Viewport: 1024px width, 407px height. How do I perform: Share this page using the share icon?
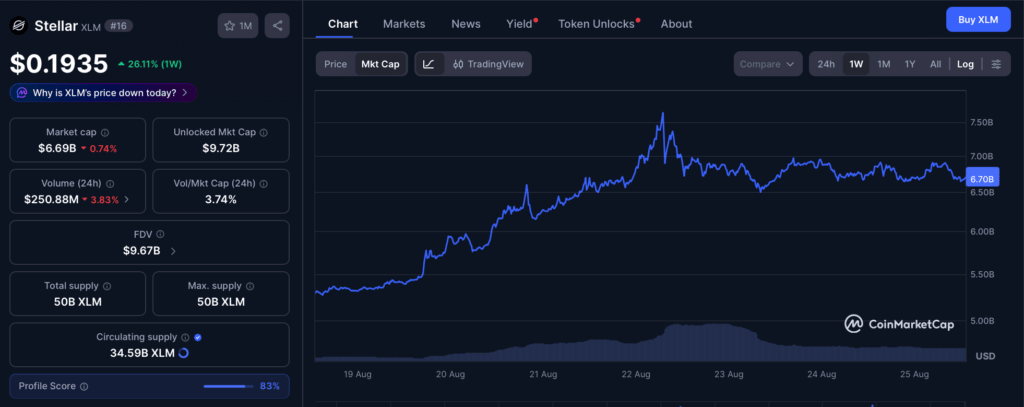pos(277,25)
